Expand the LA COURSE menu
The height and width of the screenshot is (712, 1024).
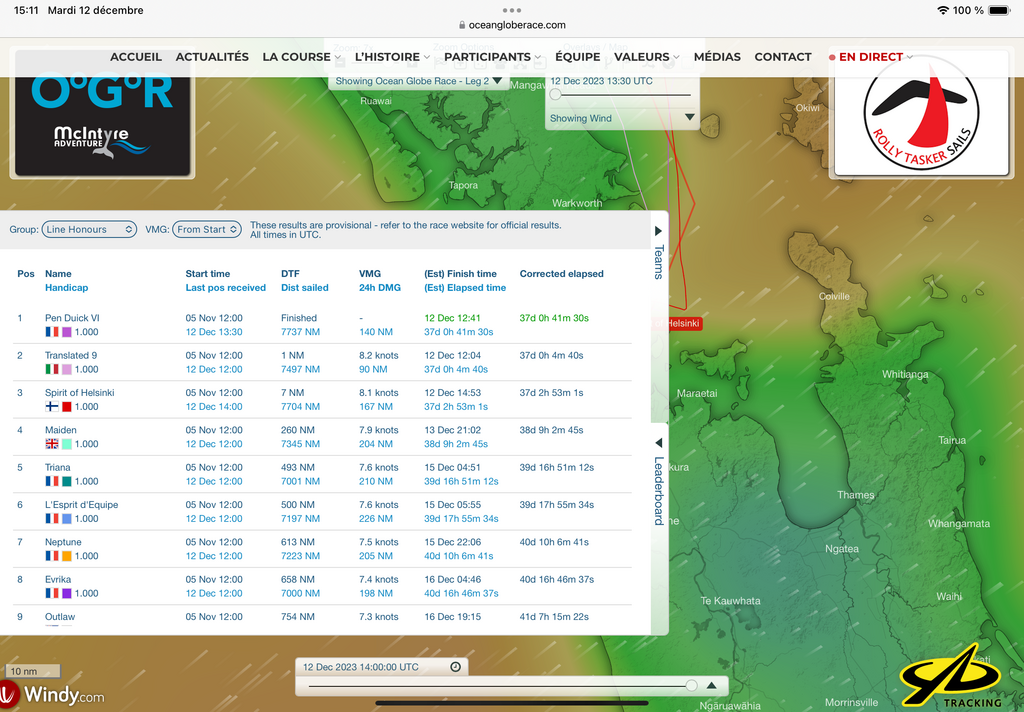(x=302, y=57)
